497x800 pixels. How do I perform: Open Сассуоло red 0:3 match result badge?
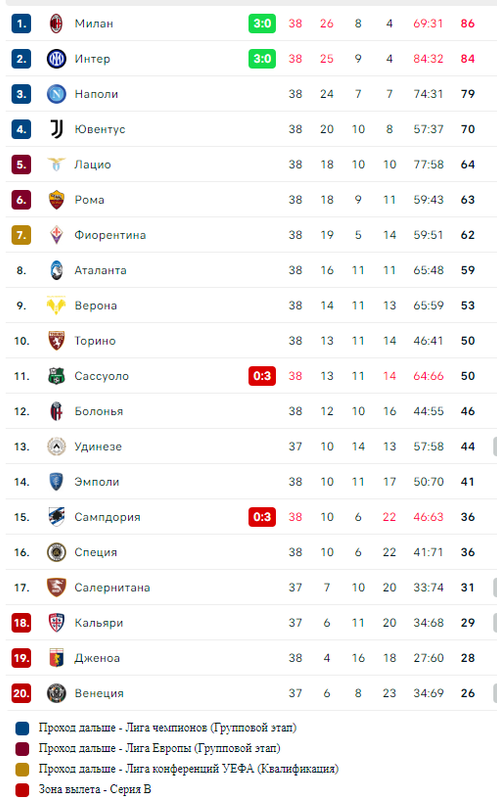[x=262, y=376]
